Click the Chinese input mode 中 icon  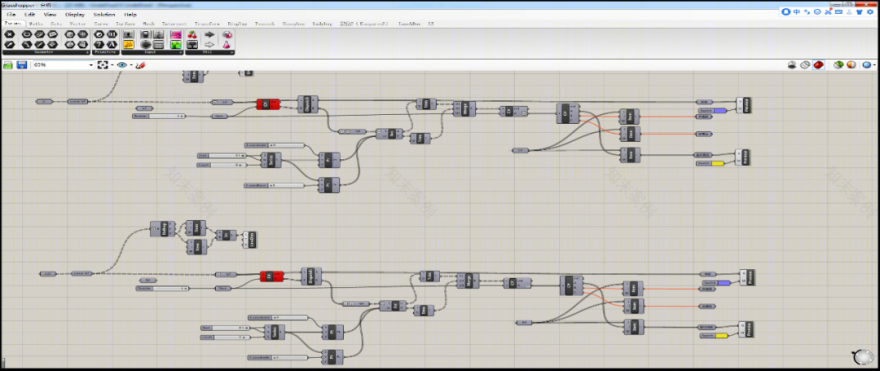tap(796, 12)
